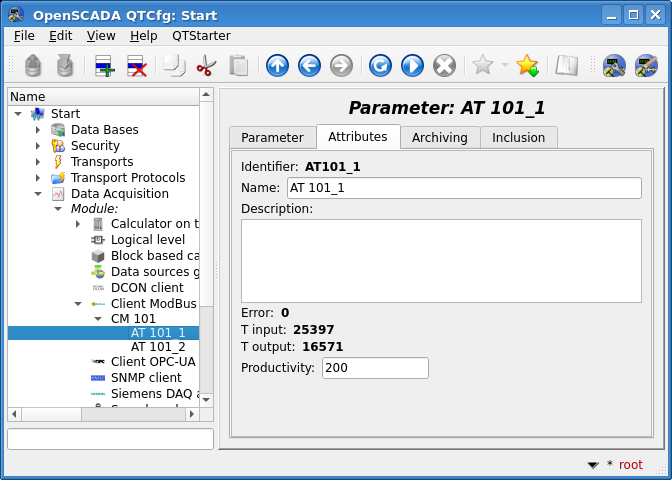672x480 pixels.
Task: Click the Cut scissors icon
Action: pos(206,66)
